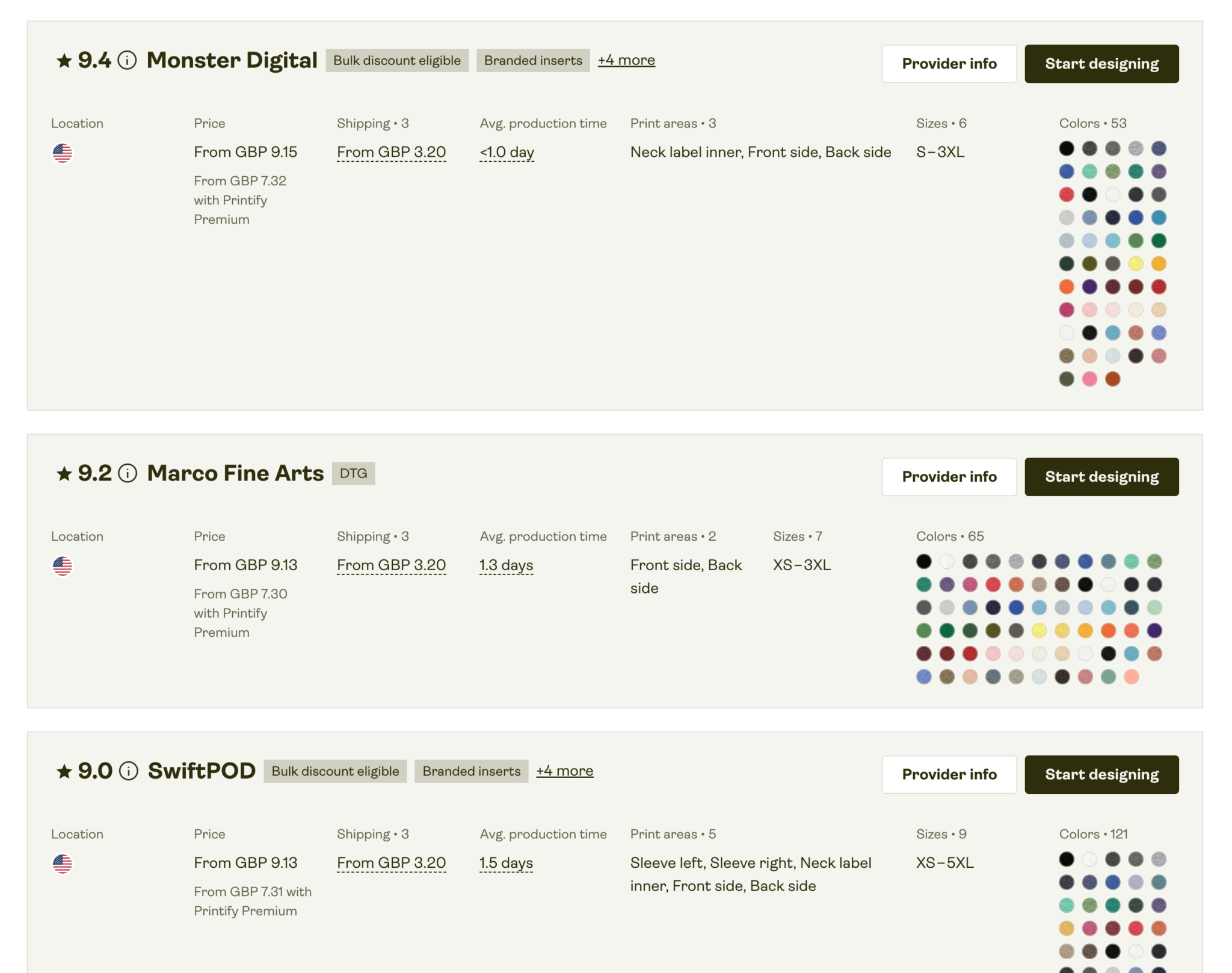Click the DTG badge next to Marco Fine Arts

tap(354, 473)
